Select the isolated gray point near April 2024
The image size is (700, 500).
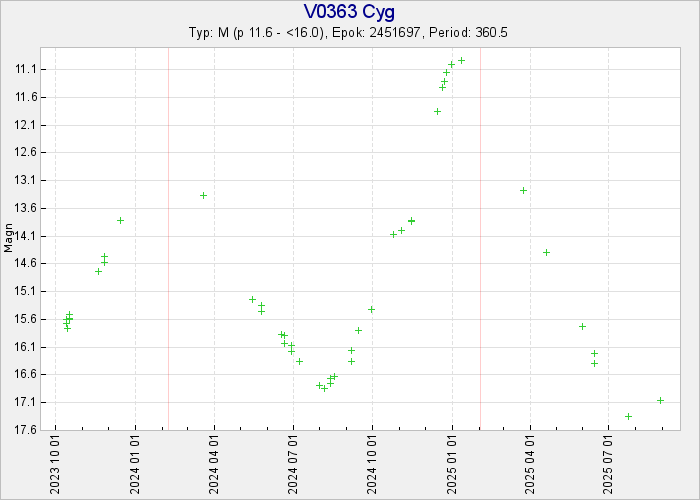[x=203, y=195]
